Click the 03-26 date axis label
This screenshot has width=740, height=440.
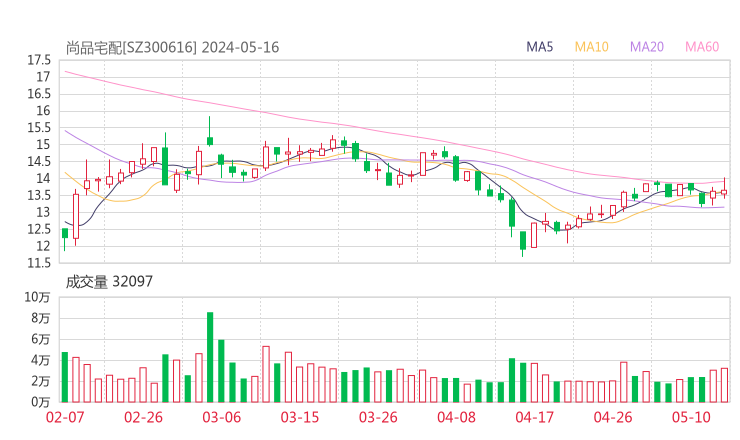[378, 417]
